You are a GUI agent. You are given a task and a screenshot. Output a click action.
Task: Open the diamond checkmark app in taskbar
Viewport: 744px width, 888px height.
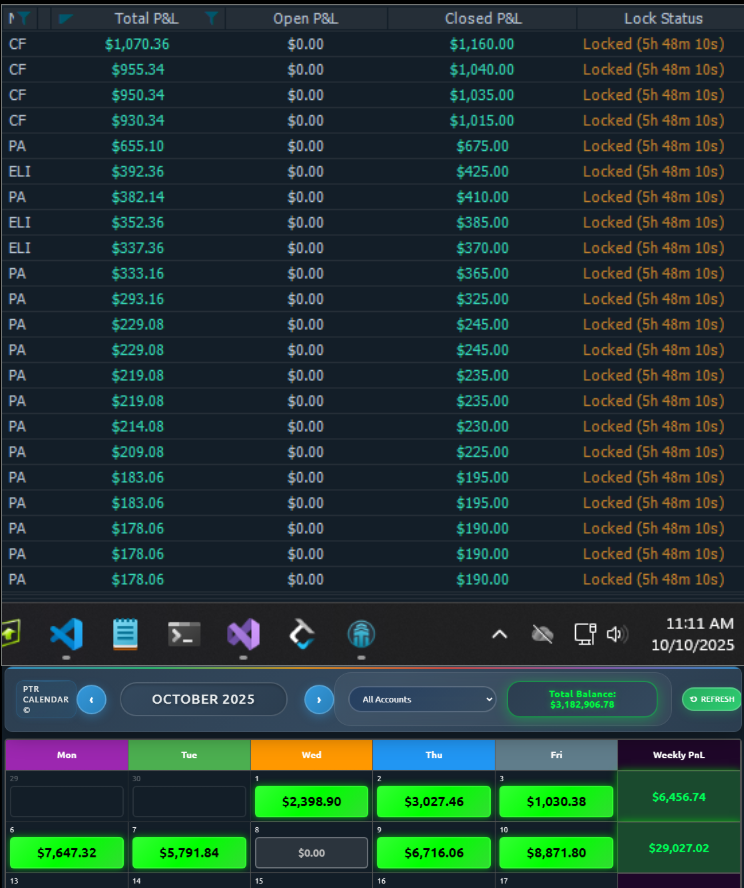point(302,634)
